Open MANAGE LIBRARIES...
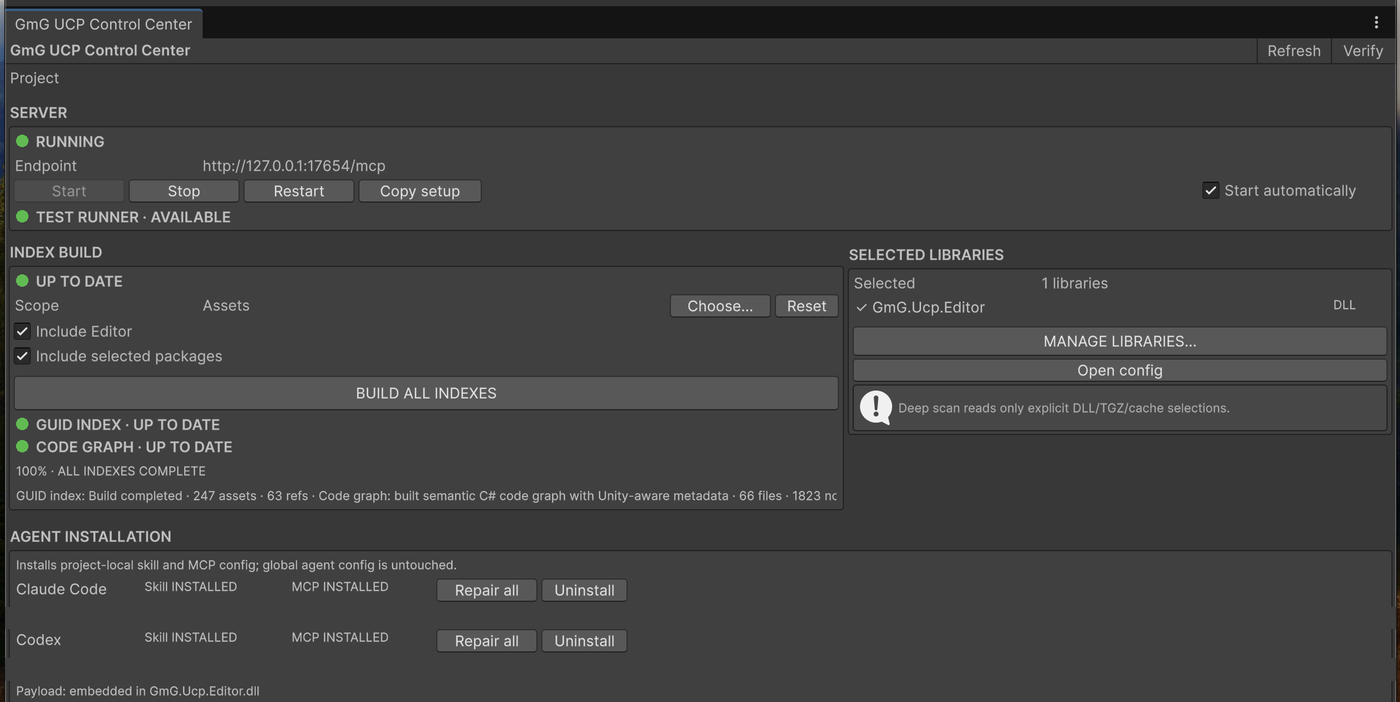 tap(1120, 341)
